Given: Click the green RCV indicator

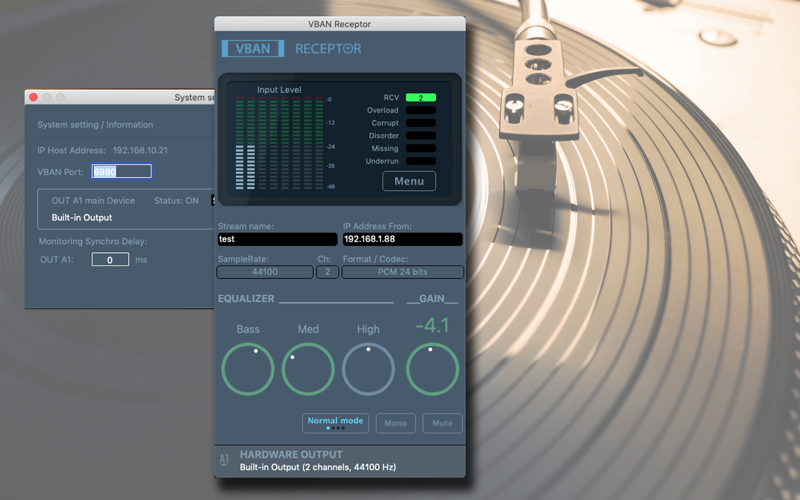Looking at the screenshot, I should click(x=420, y=97).
